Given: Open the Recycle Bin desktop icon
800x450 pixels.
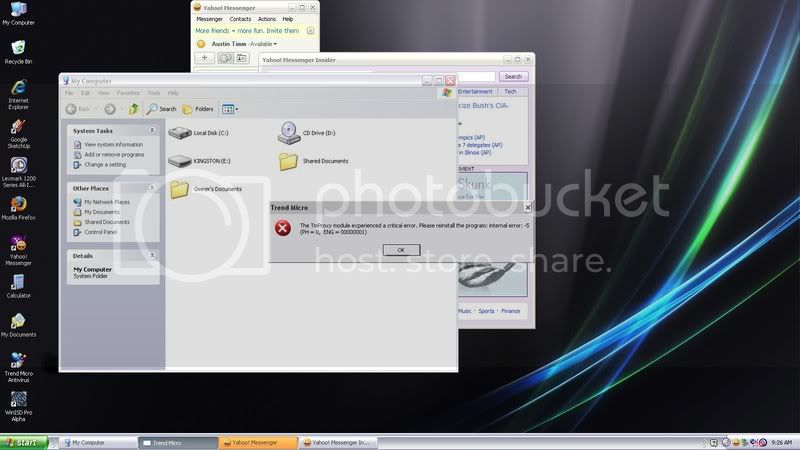Looking at the screenshot, I should pyautogui.click(x=18, y=52).
